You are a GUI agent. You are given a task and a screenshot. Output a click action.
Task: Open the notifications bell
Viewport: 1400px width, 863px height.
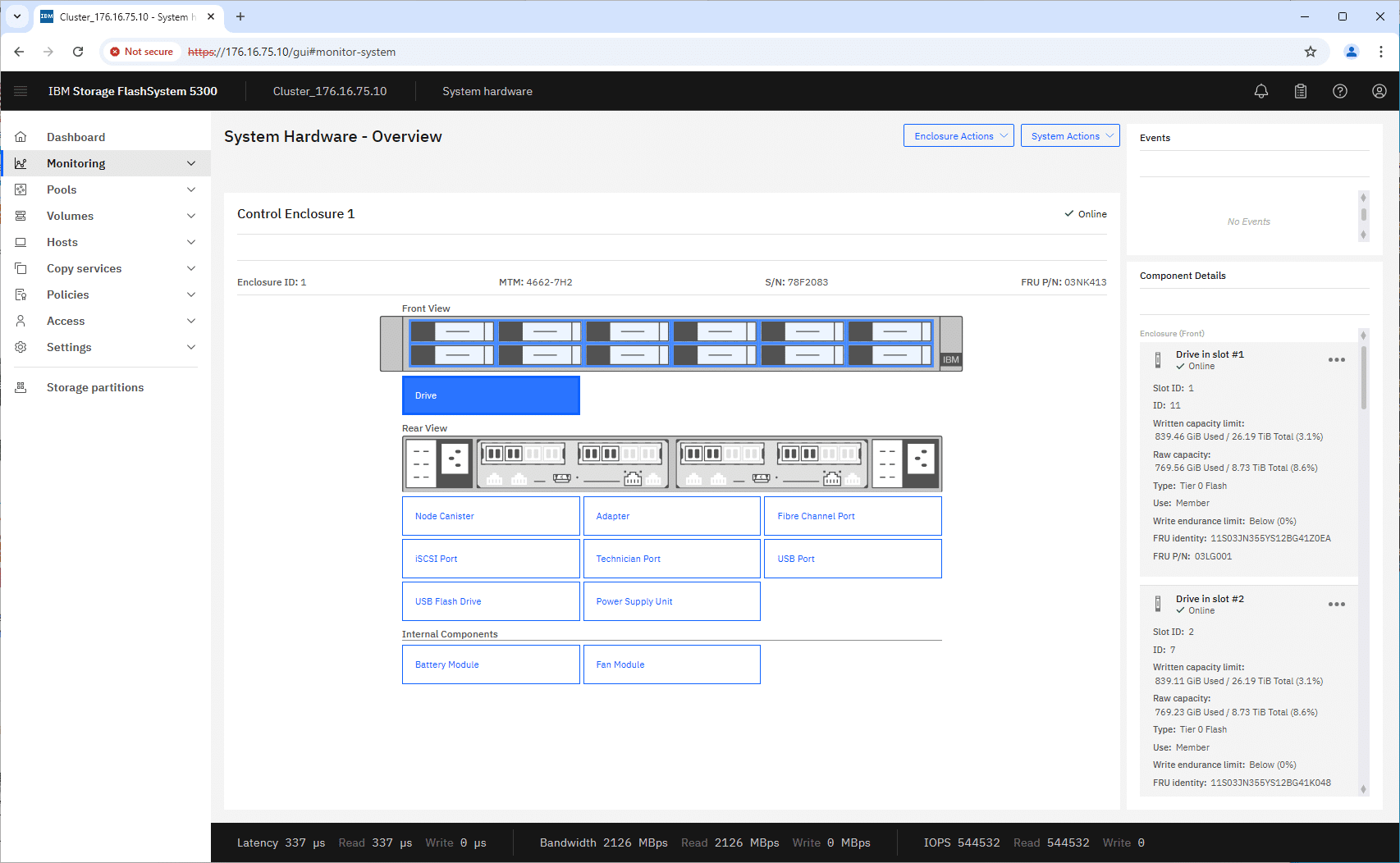1261,91
